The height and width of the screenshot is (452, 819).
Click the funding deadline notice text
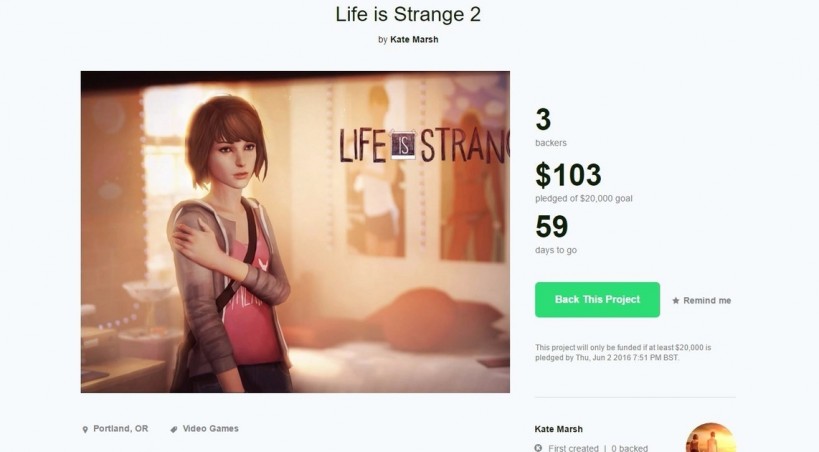tap(623, 352)
